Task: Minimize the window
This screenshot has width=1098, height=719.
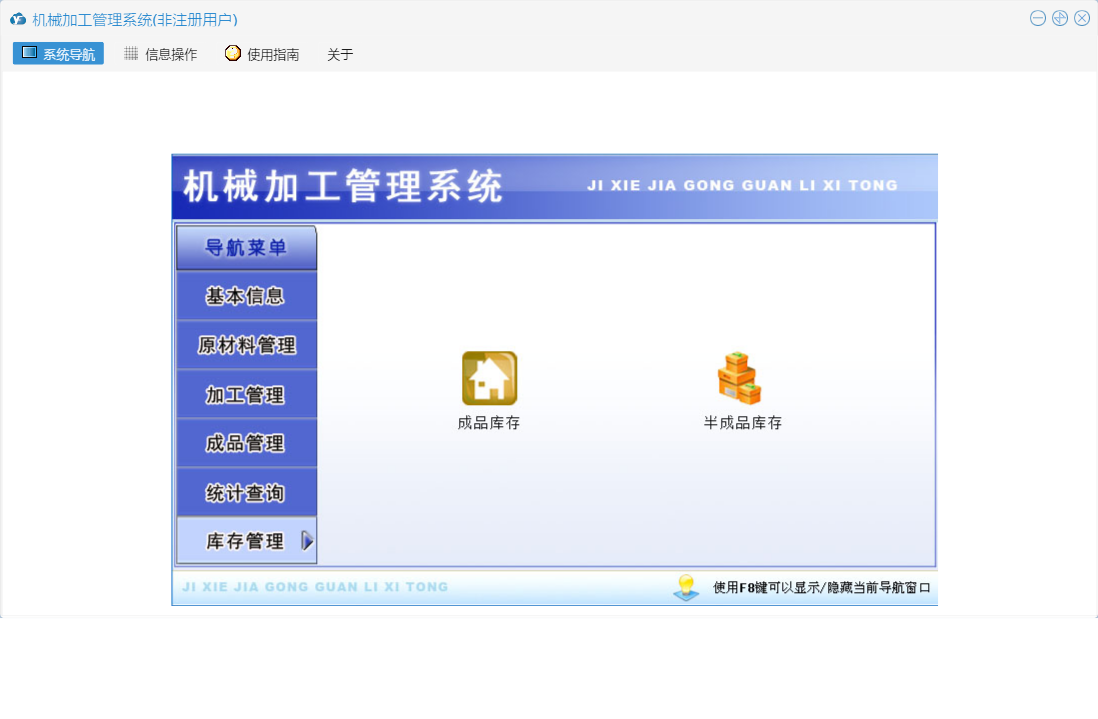Action: pyautogui.click(x=1038, y=18)
